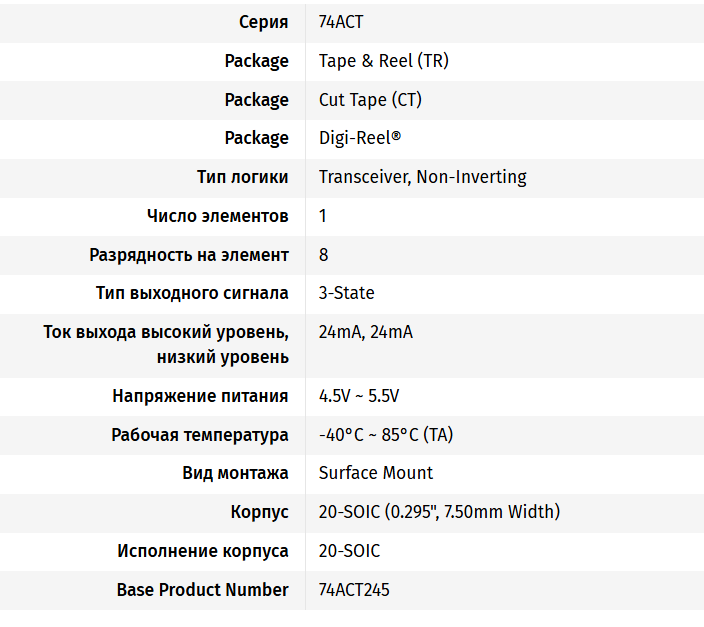
Task: Click the 24mA, 24mA output current value
Action: pos(365,332)
